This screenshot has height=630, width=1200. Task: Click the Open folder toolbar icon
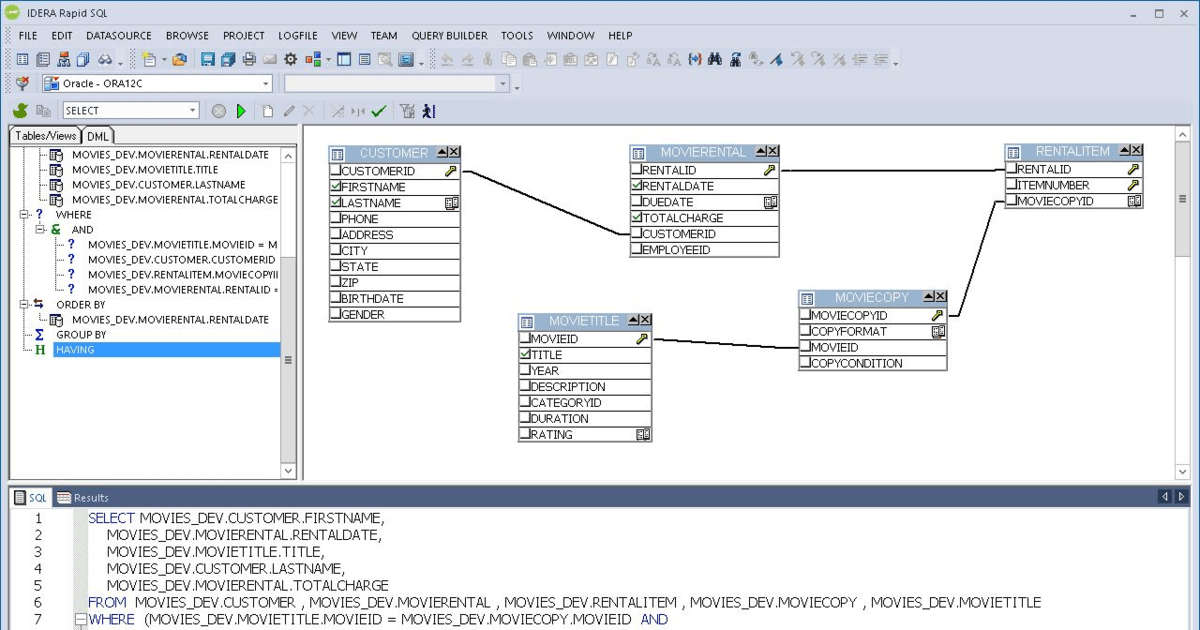[181, 59]
